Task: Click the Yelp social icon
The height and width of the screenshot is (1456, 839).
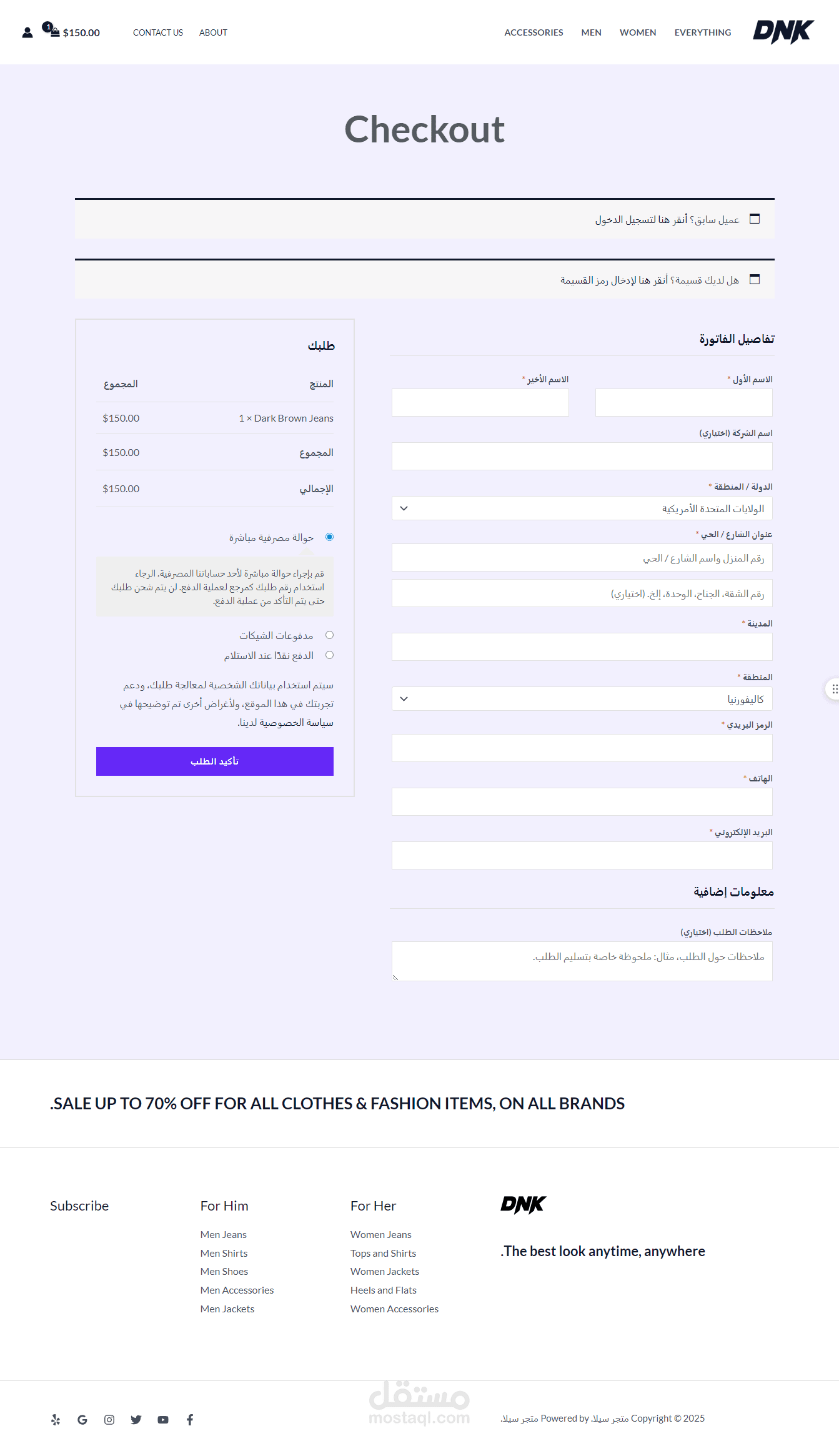Action: [56, 1420]
